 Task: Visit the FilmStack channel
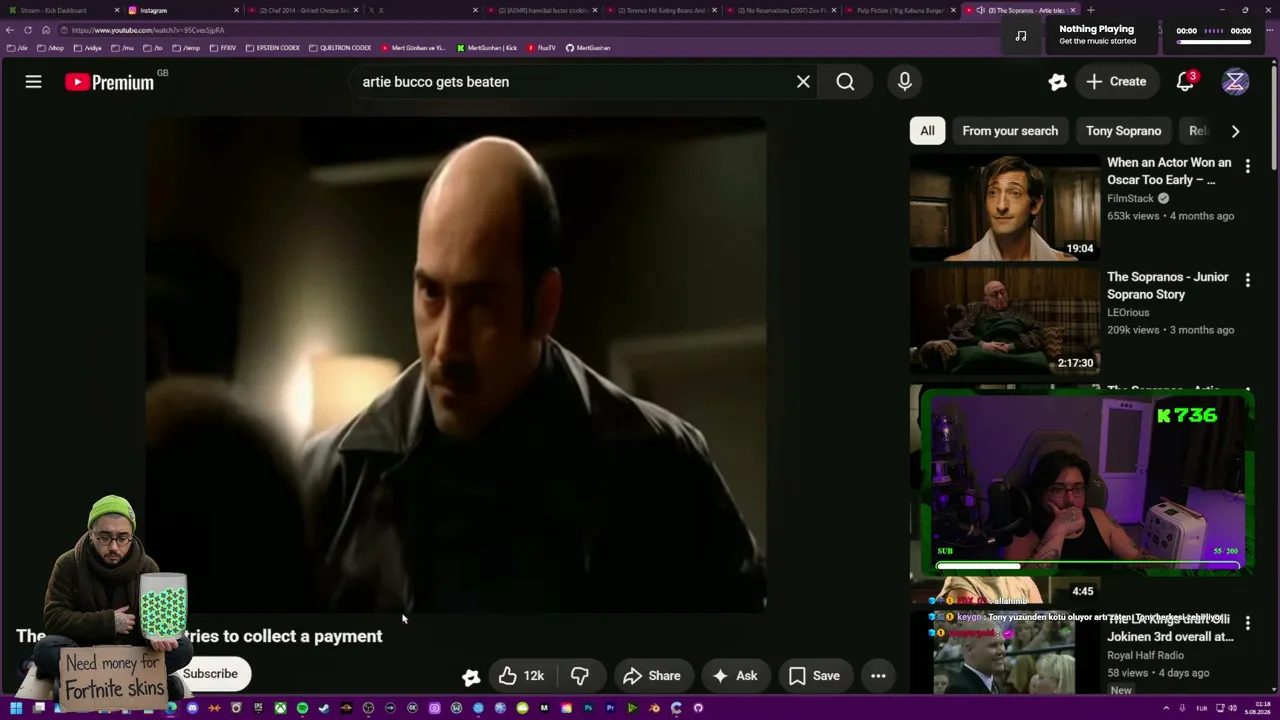coord(1130,198)
